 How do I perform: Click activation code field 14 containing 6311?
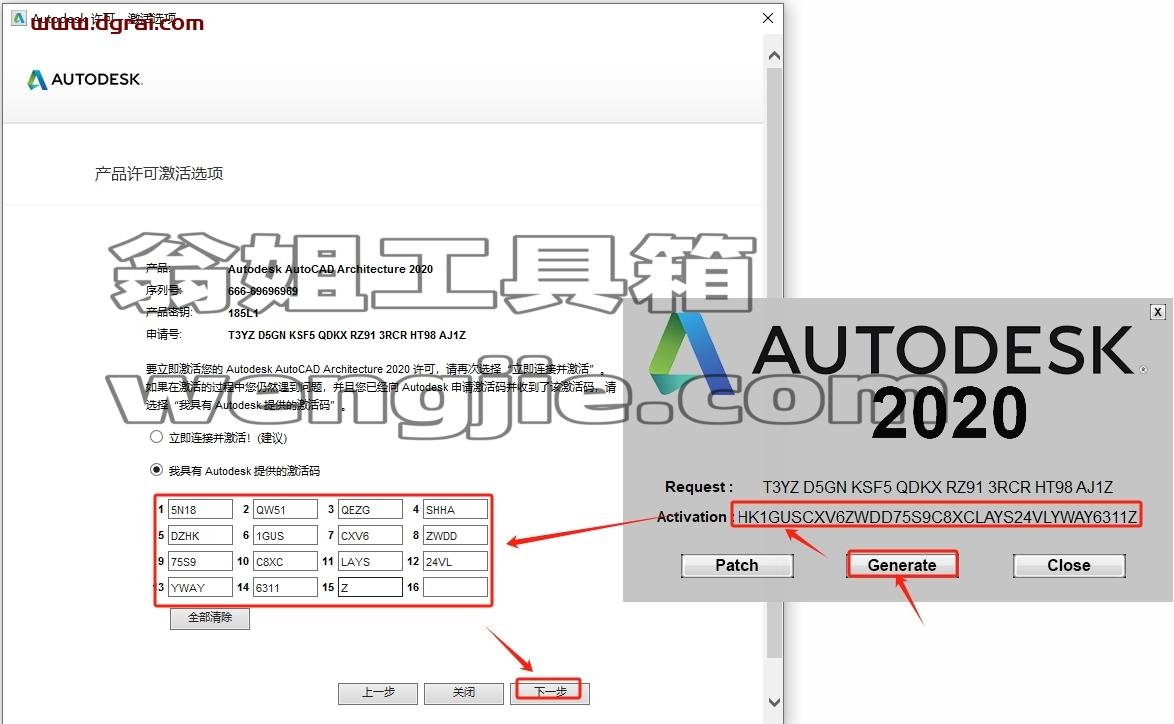click(285, 588)
